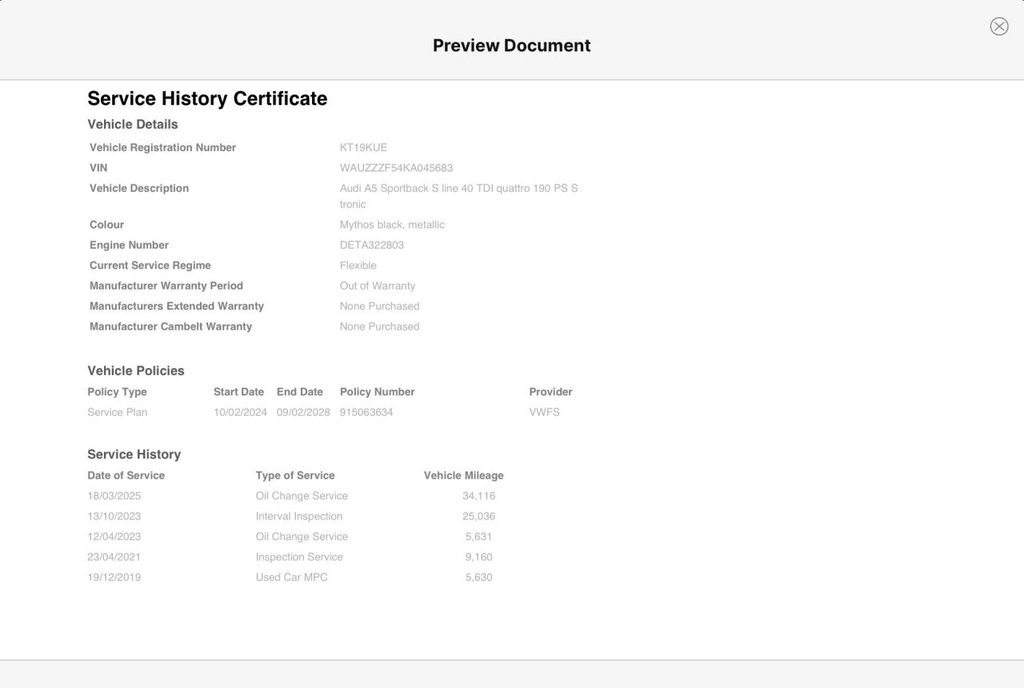The image size is (1024, 688).
Task: Click the engine number DETA322803
Action: 372,245
